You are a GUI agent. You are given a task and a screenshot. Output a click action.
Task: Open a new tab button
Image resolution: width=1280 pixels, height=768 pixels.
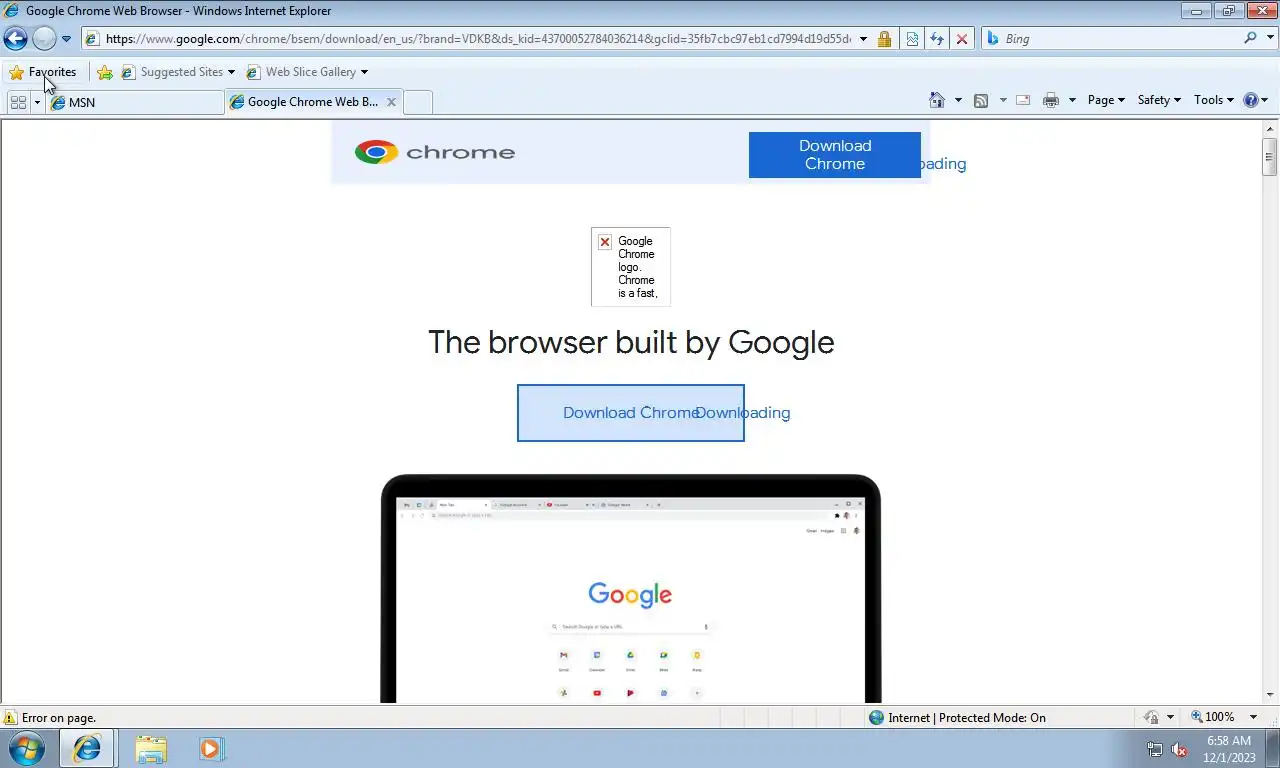418,102
